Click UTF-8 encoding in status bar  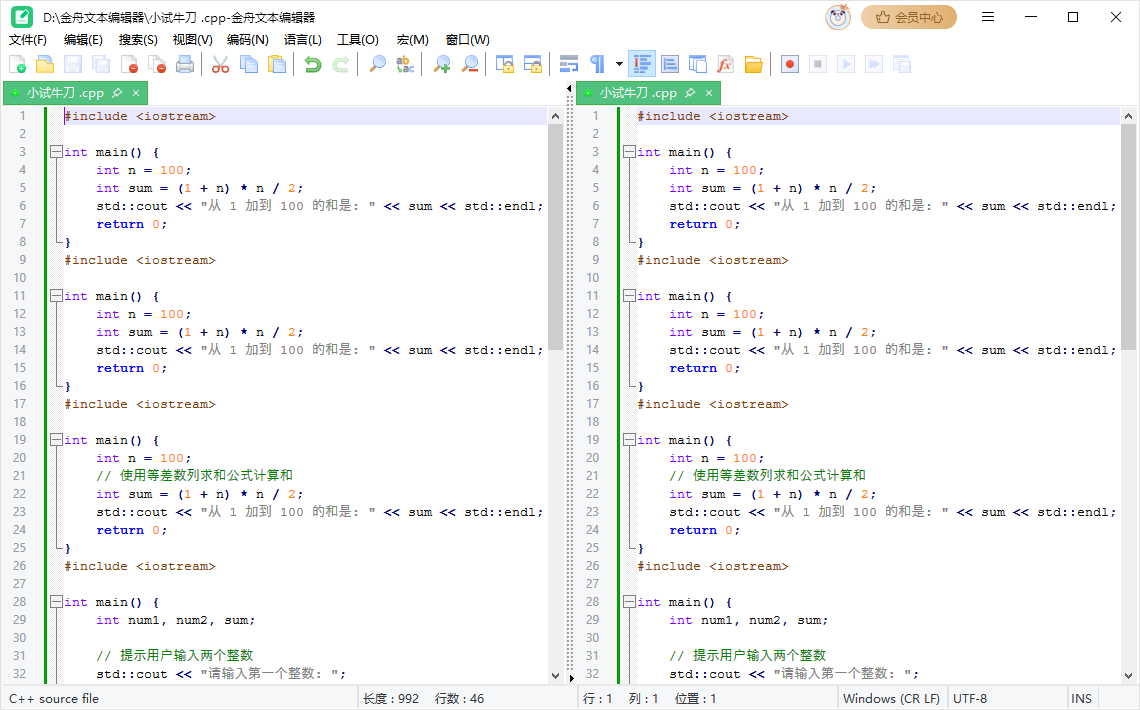(970, 698)
